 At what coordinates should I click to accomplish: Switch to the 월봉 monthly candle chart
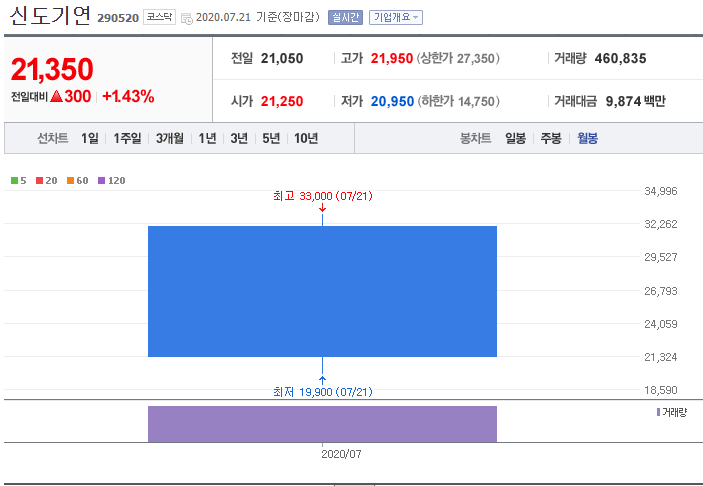click(587, 138)
